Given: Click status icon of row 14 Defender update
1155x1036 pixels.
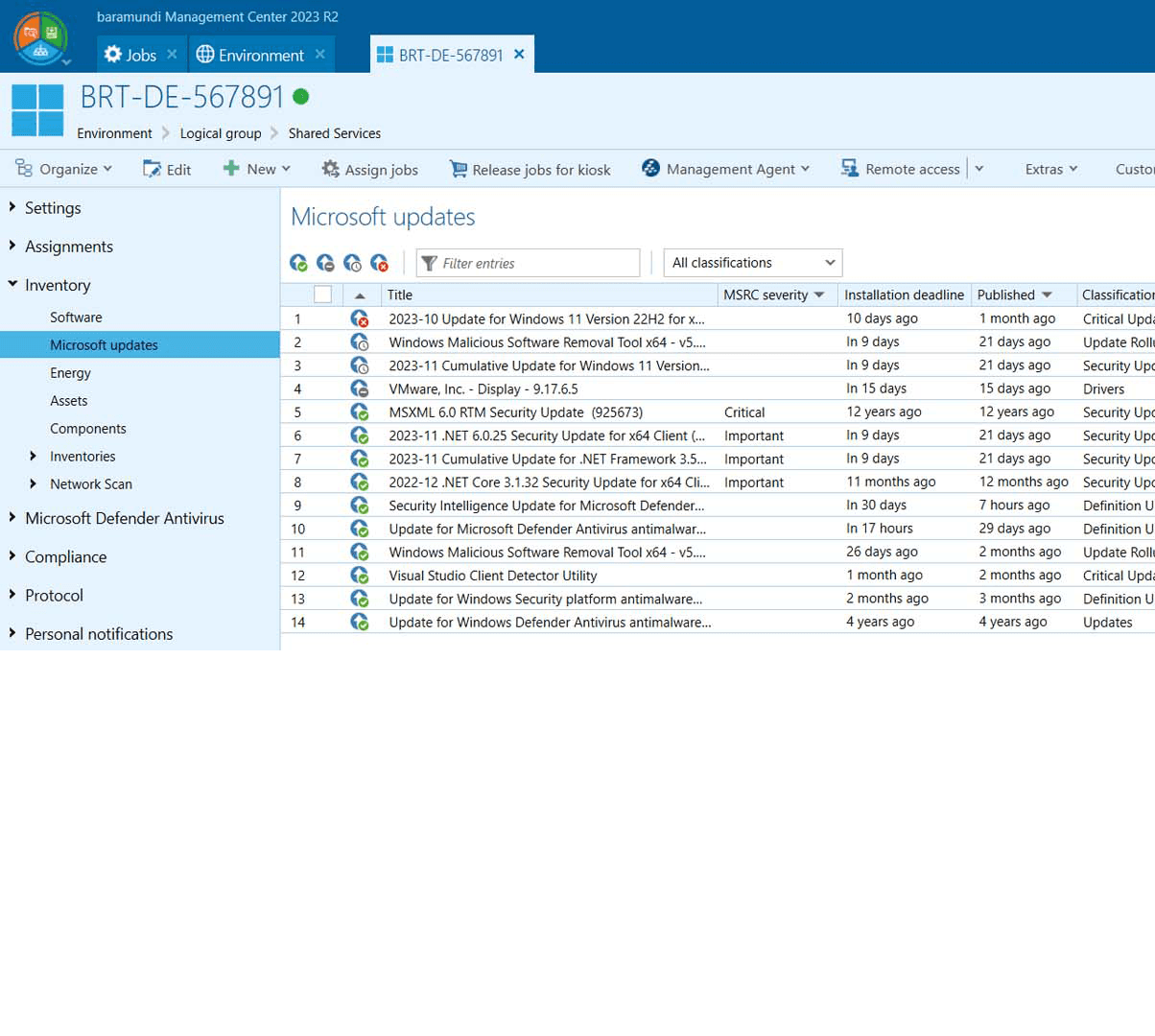Looking at the screenshot, I should pos(360,622).
